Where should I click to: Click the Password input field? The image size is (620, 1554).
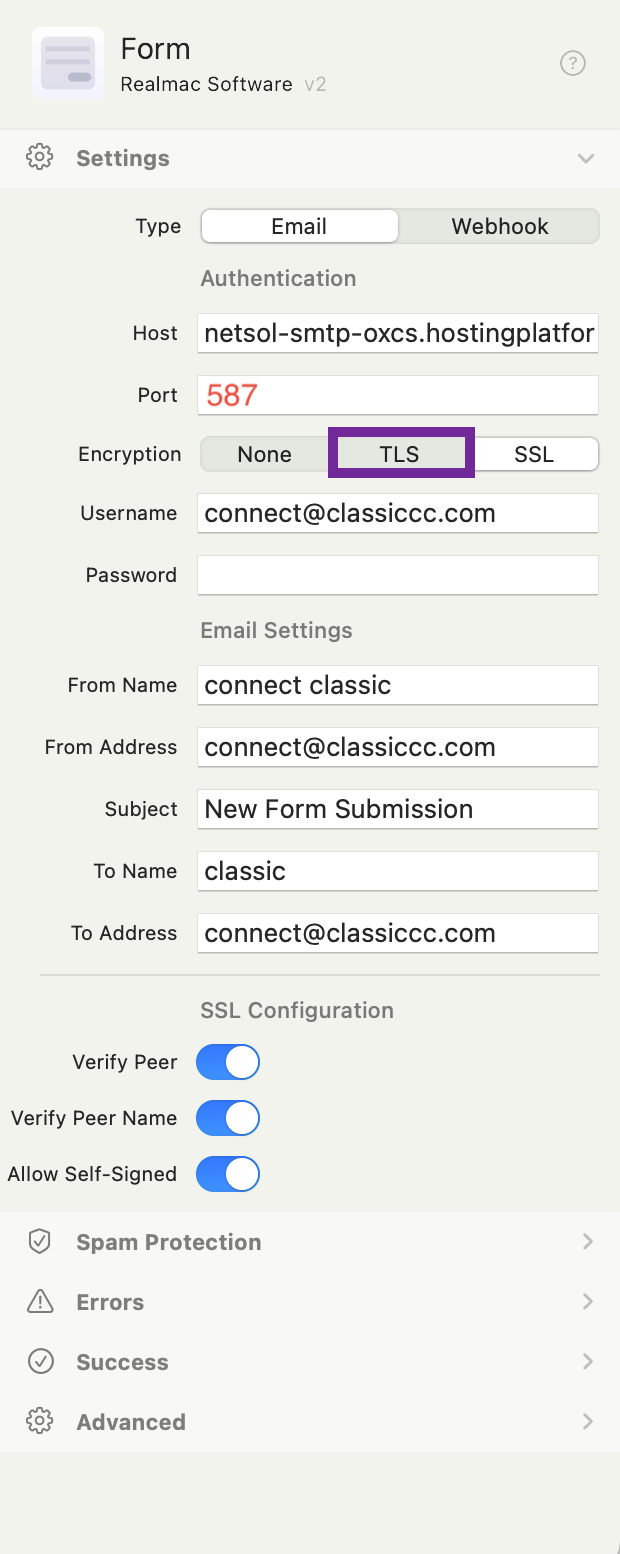[x=398, y=575]
